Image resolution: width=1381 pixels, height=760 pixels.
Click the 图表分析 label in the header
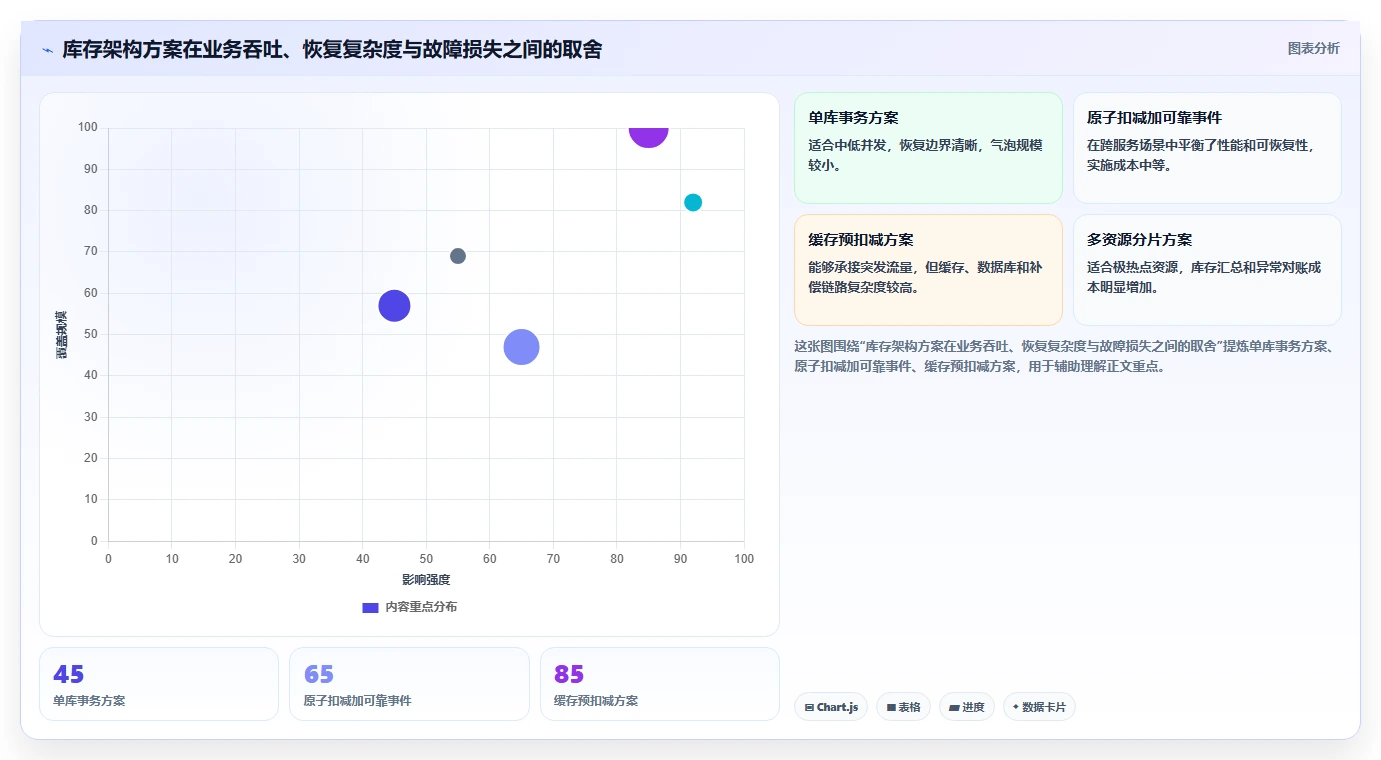[x=1313, y=49]
